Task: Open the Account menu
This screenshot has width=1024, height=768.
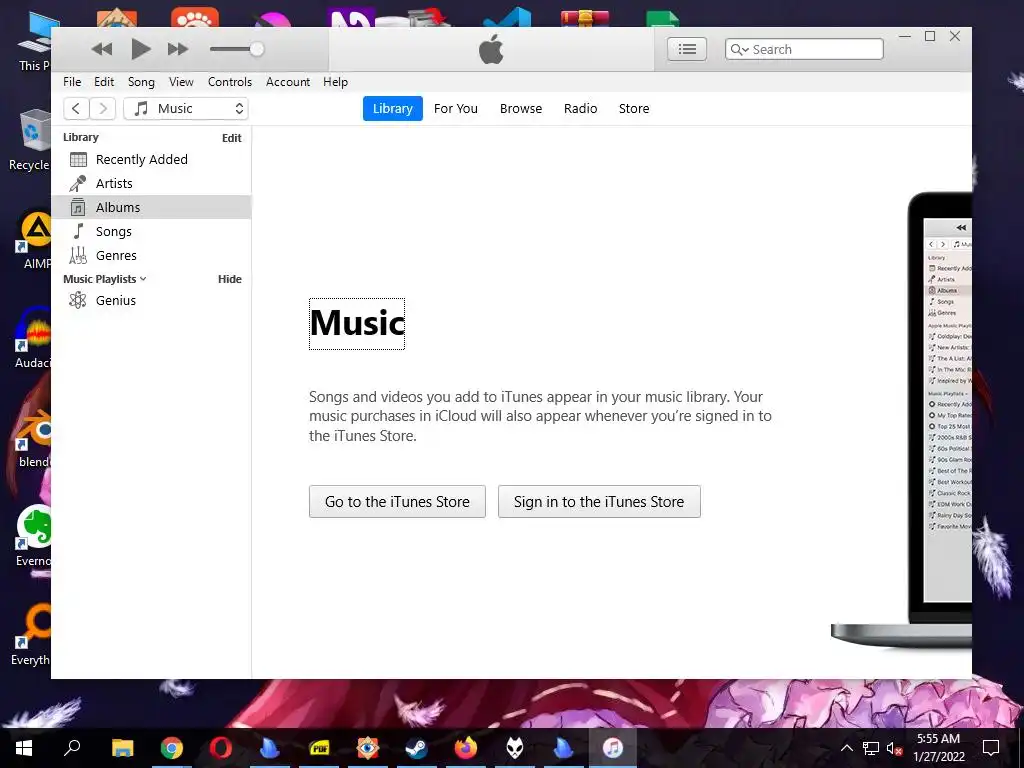Action: tap(288, 82)
